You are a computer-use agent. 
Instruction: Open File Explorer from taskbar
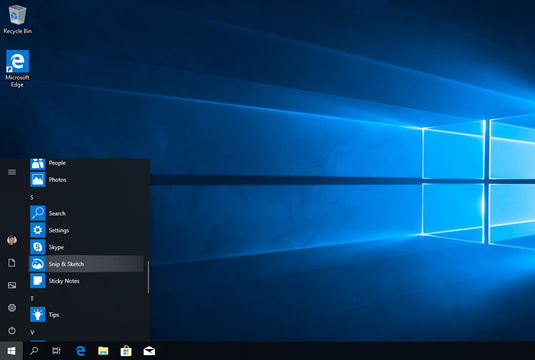tap(103, 351)
